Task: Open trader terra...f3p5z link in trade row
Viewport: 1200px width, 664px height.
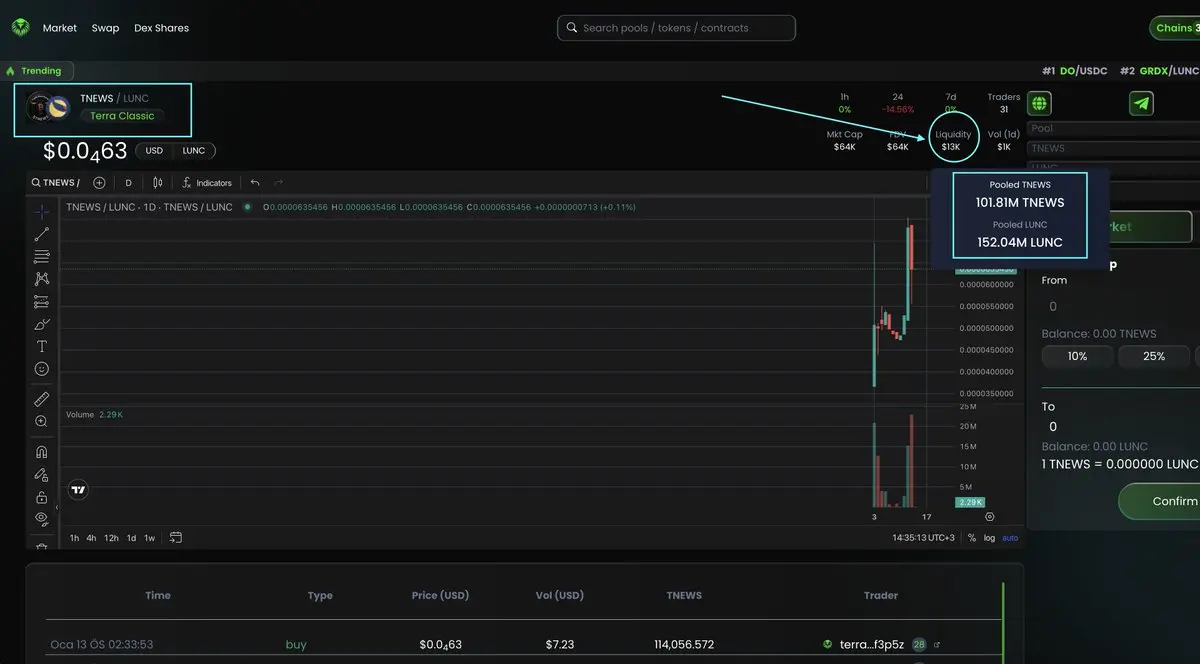Action: click(x=872, y=645)
